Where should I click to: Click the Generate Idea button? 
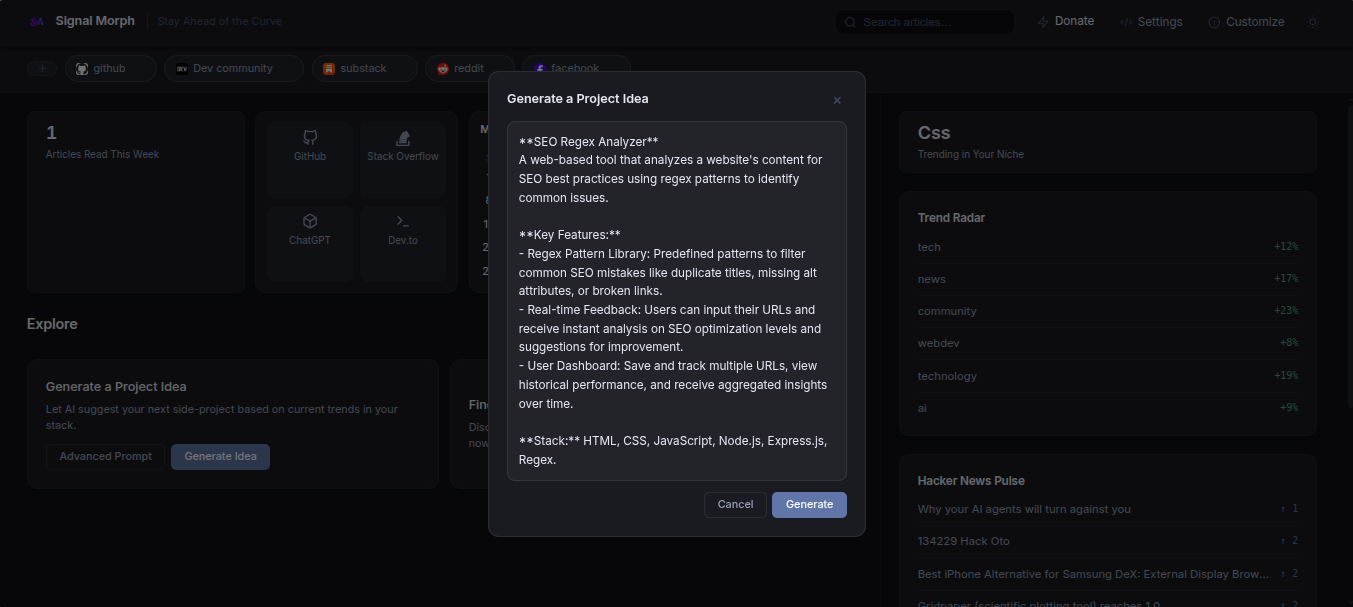coord(220,457)
